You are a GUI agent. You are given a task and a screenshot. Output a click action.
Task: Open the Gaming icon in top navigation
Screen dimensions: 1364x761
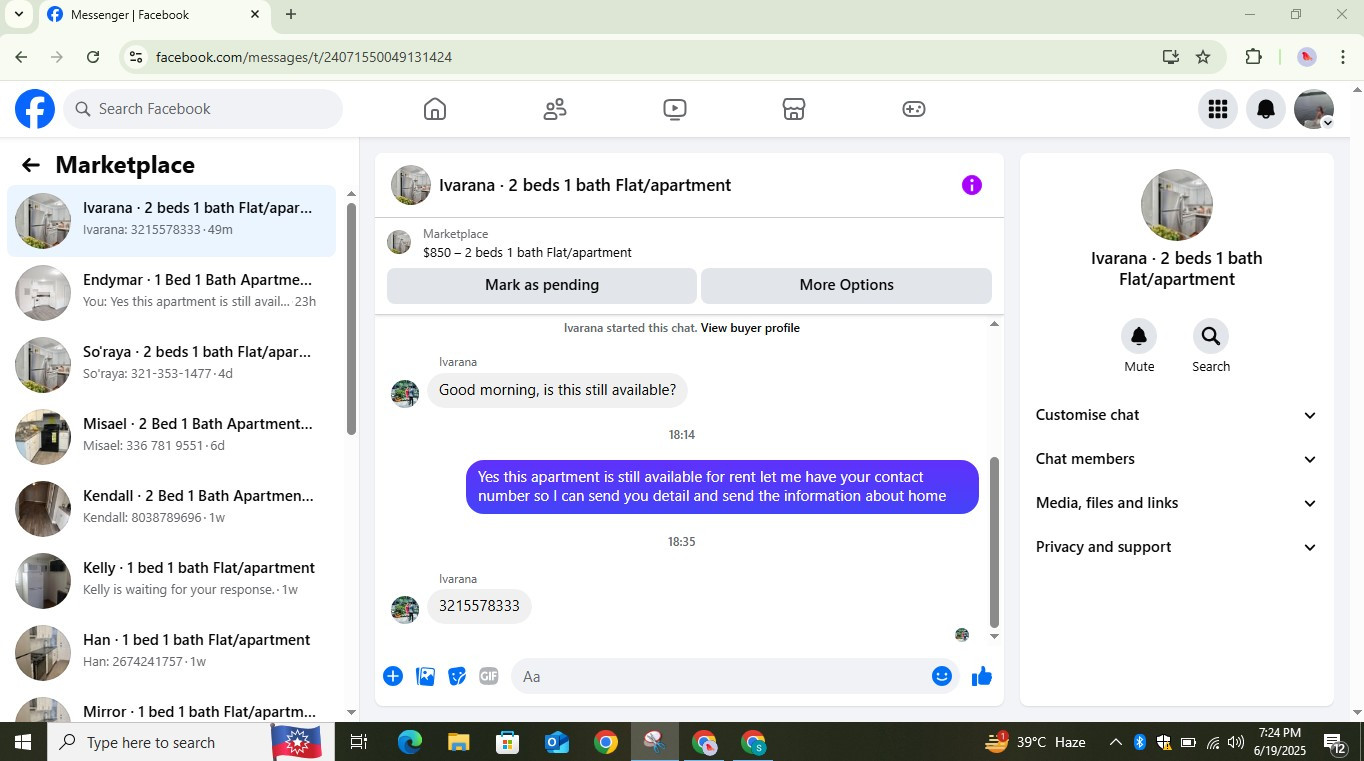(914, 109)
